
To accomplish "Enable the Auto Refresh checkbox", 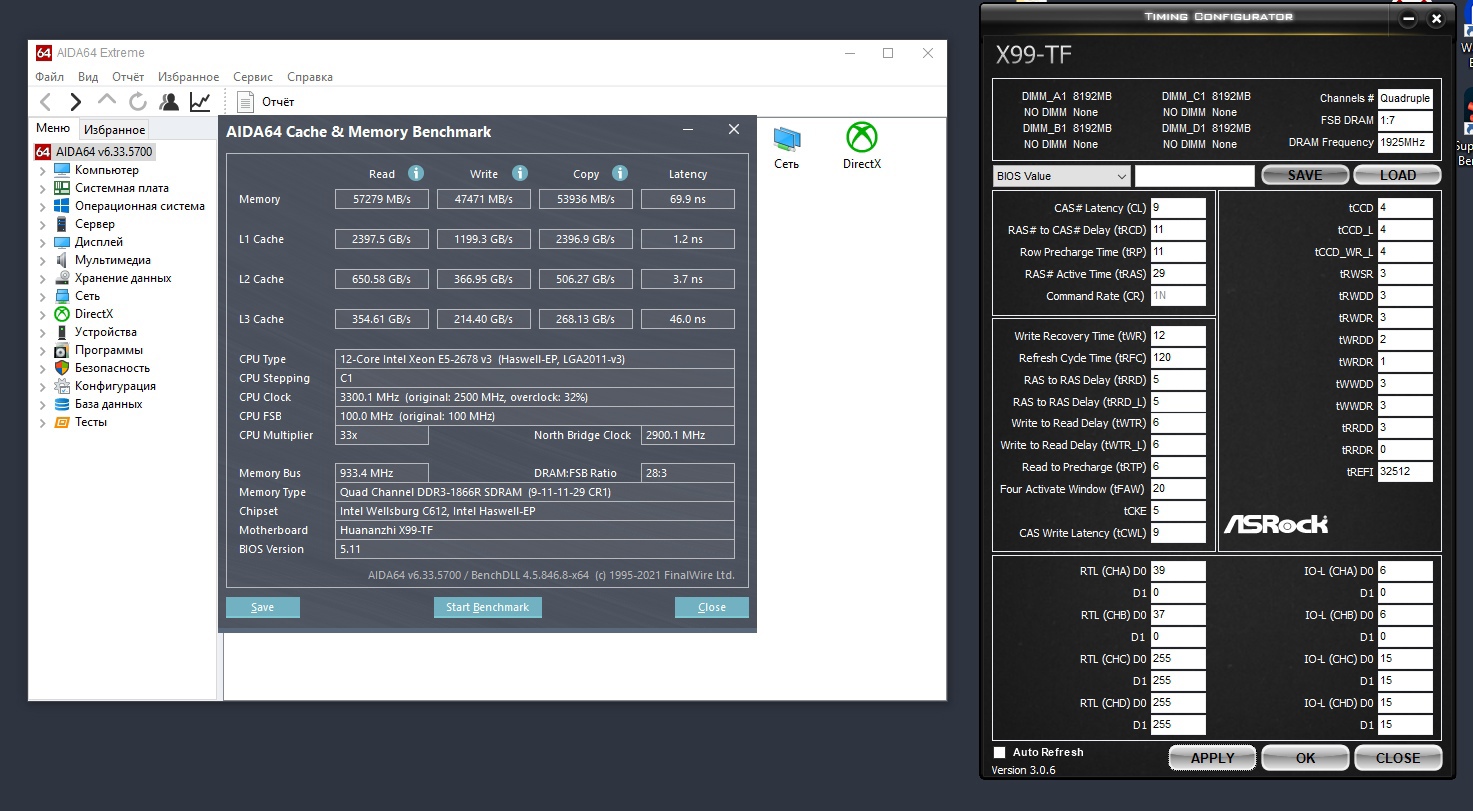I will (1000, 752).
